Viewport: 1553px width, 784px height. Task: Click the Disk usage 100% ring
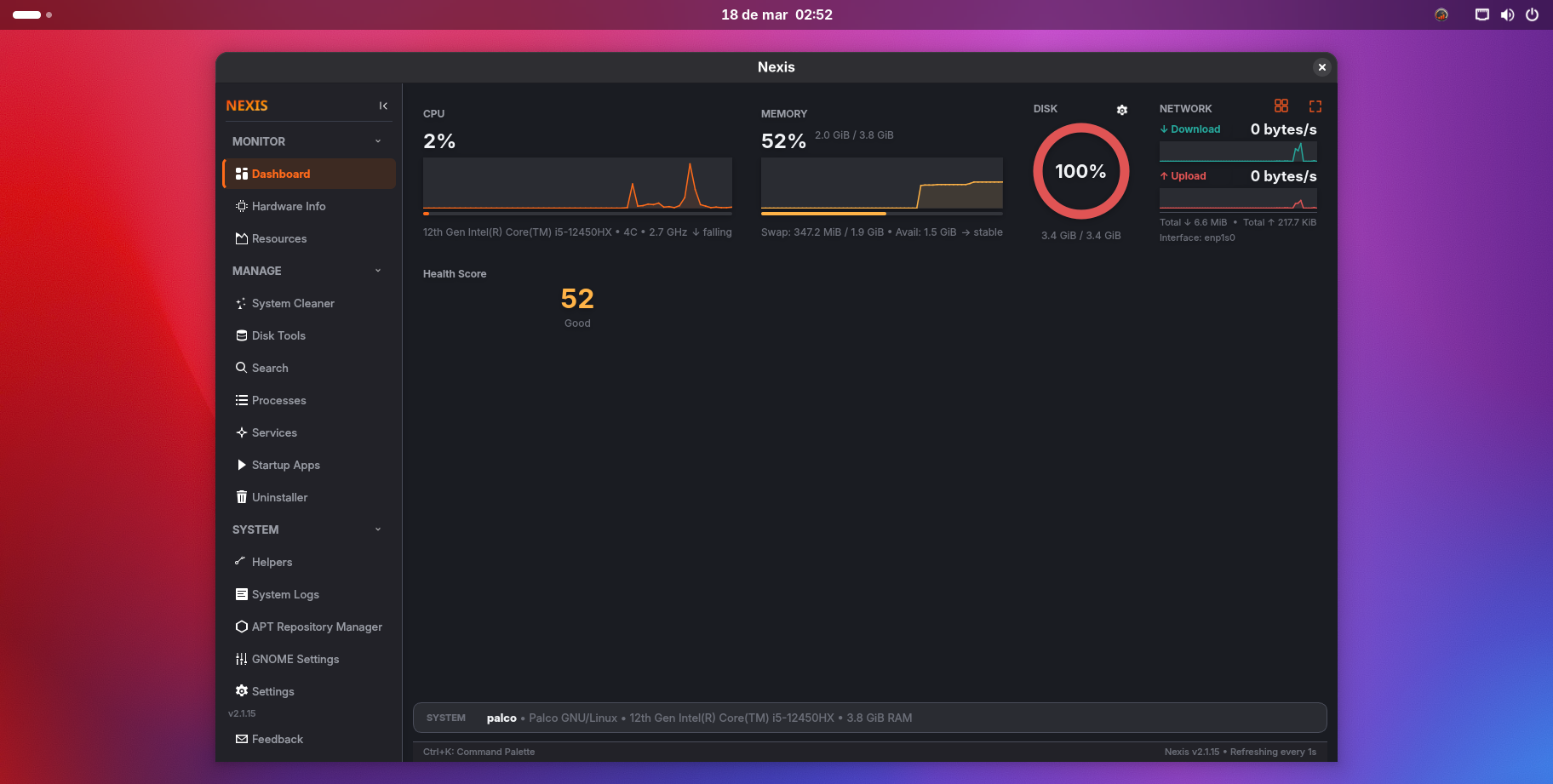pyautogui.click(x=1080, y=171)
